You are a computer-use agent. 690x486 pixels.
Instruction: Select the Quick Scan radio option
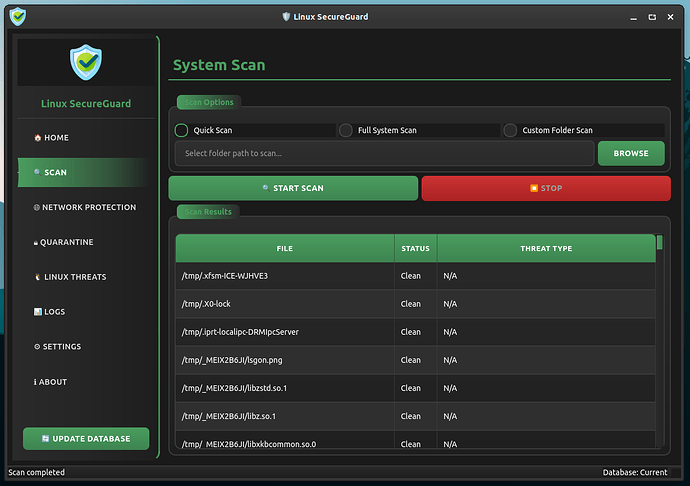[x=182, y=130]
